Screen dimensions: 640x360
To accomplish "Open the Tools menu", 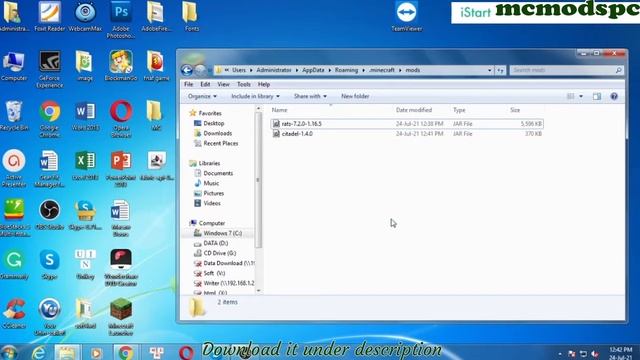I will [x=244, y=84].
